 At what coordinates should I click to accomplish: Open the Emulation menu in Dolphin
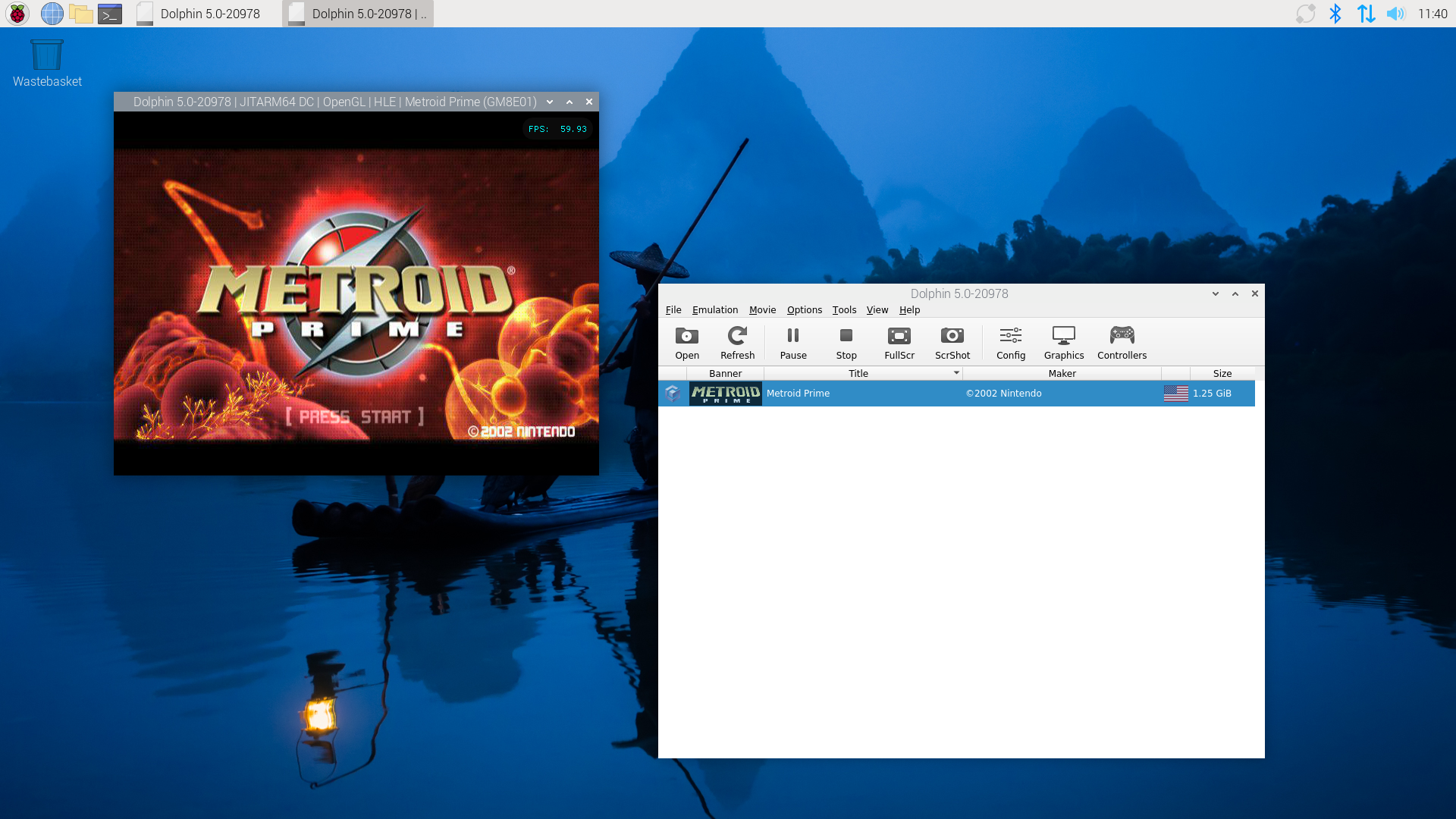pyautogui.click(x=714, y=309)
